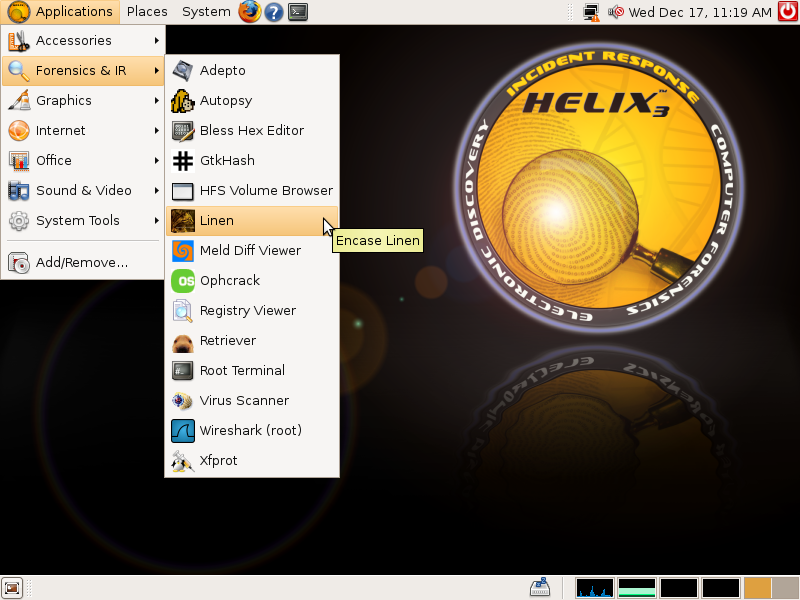This screenshot has height=600, width=800.
Task: Launch Adepto from the Forensics menu
Action: 222,70
